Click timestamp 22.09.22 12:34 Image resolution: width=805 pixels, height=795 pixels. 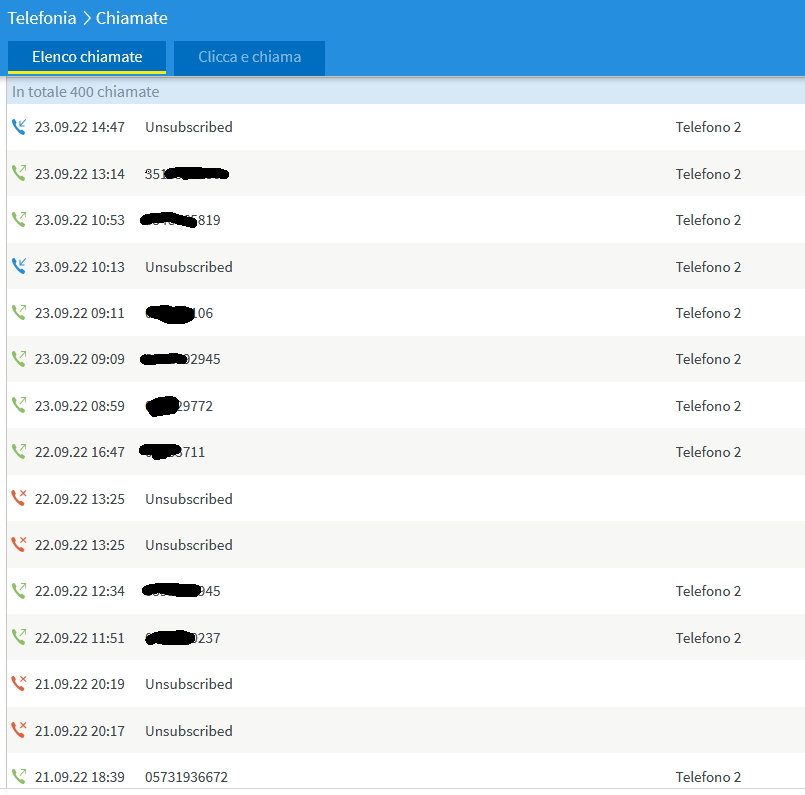pyautogui.click(x=80, y=591)
